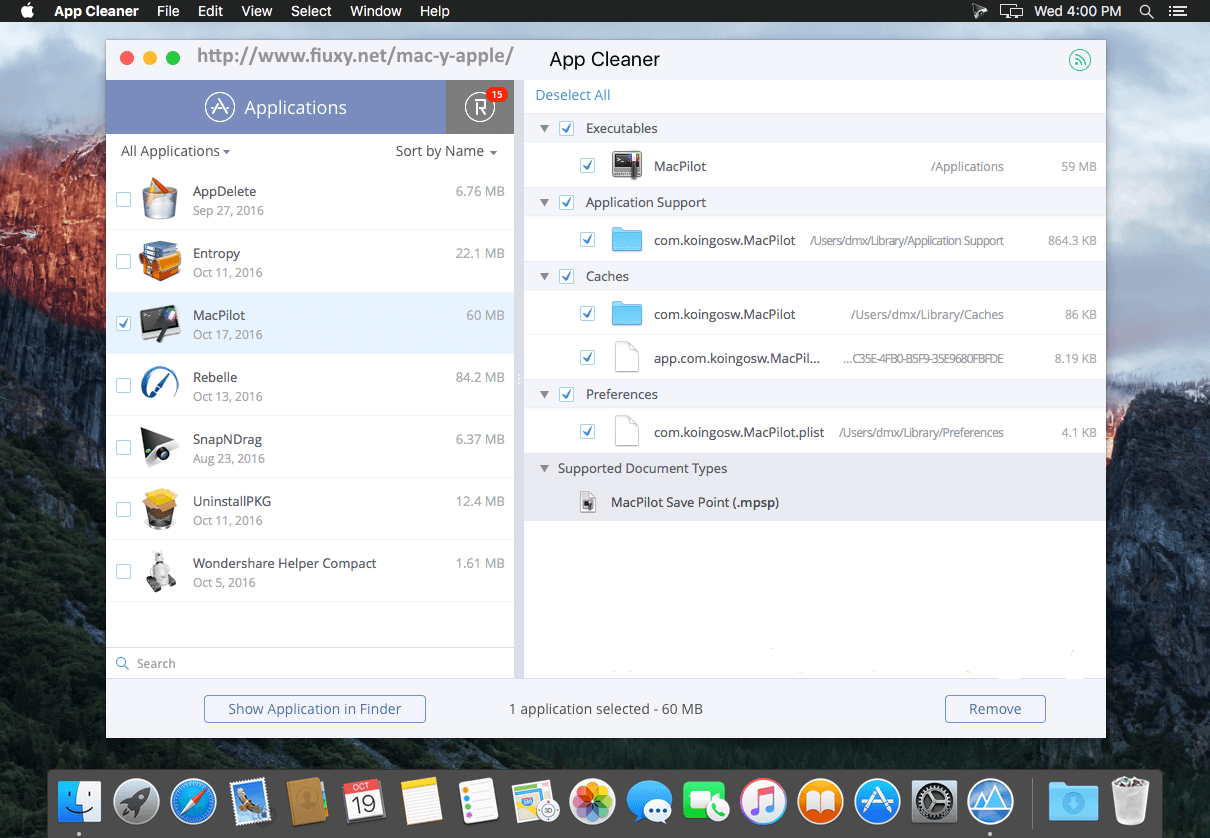Collapse the Caches section
Screen dimensions: 1210x838
pos(545,276)
